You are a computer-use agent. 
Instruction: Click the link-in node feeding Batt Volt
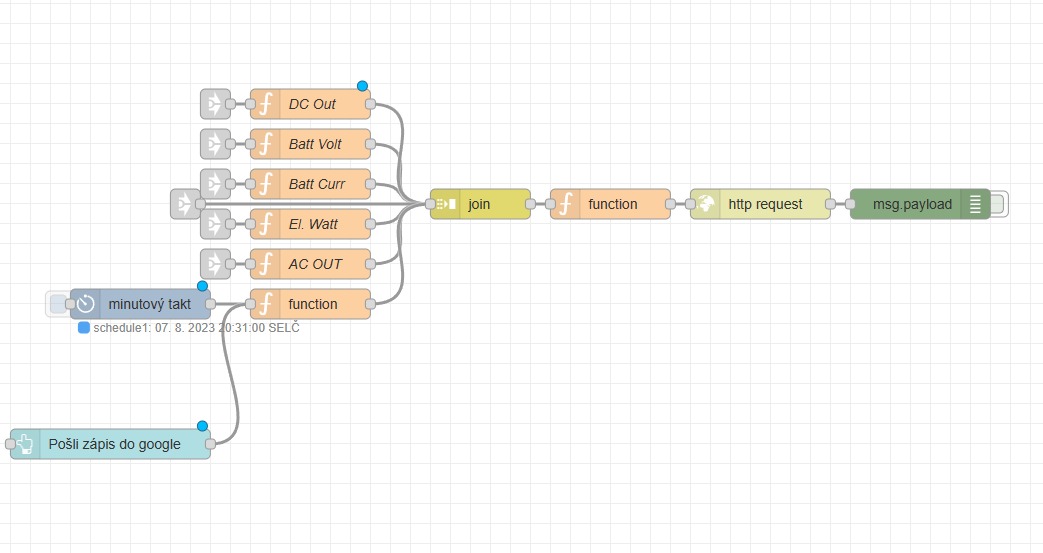(216, 144)
